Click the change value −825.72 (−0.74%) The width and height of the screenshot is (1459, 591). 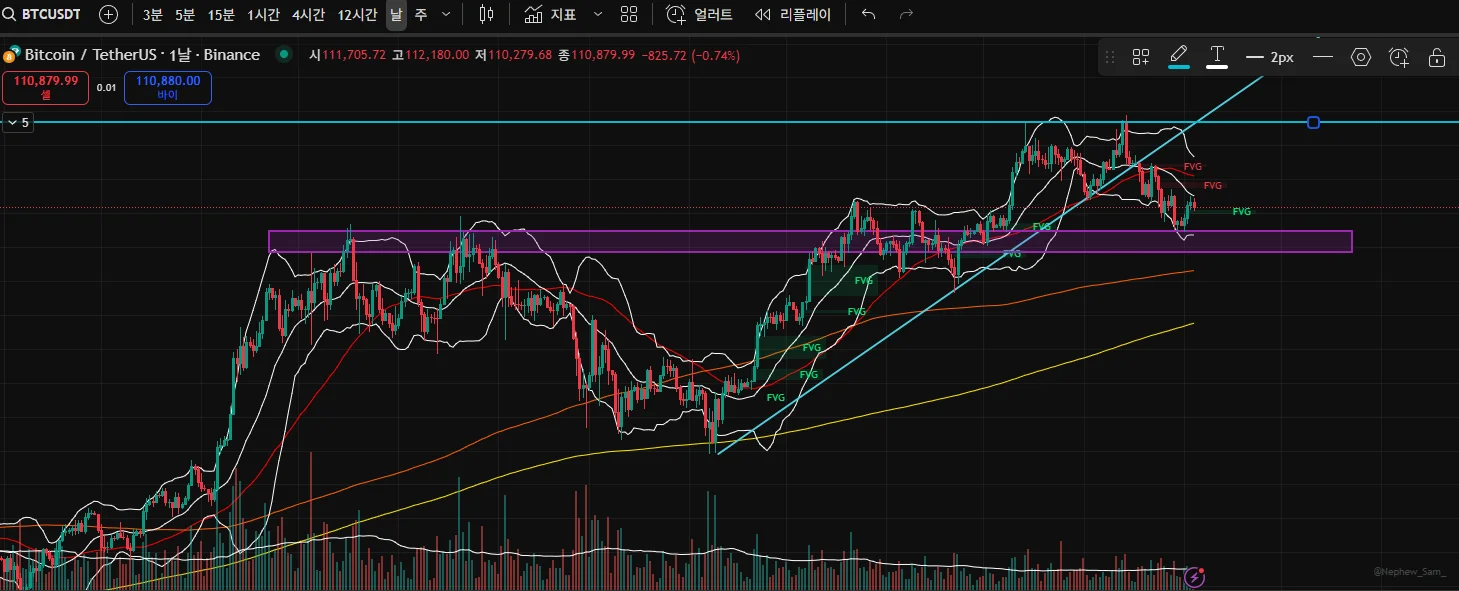click(690, 55)
